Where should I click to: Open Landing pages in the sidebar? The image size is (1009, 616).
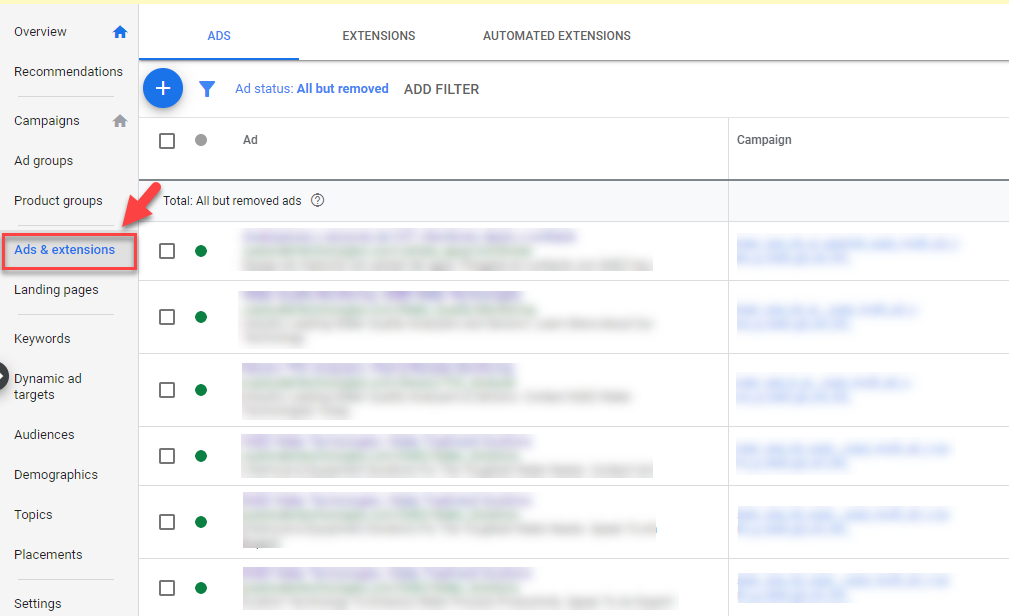(56, 290)
